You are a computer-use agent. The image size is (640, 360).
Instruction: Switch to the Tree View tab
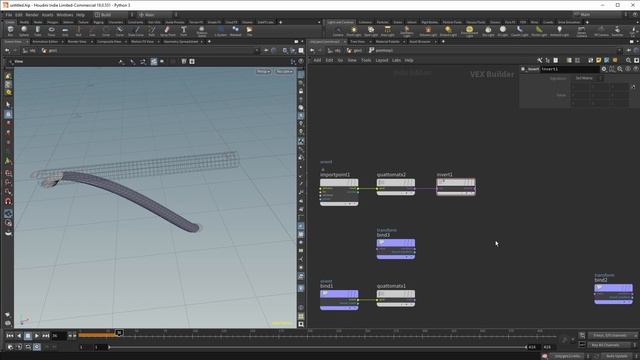[x=358, y=42]
